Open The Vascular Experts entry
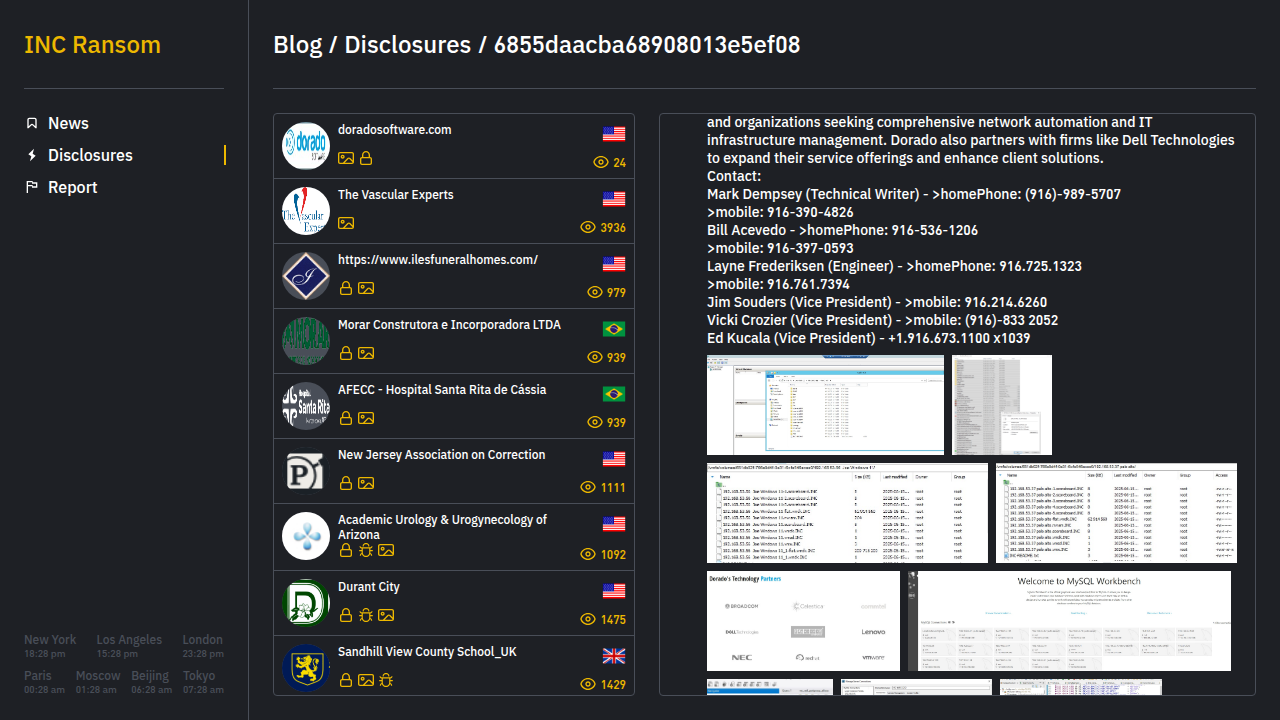 pyautogui.click(x=454, y=211)
